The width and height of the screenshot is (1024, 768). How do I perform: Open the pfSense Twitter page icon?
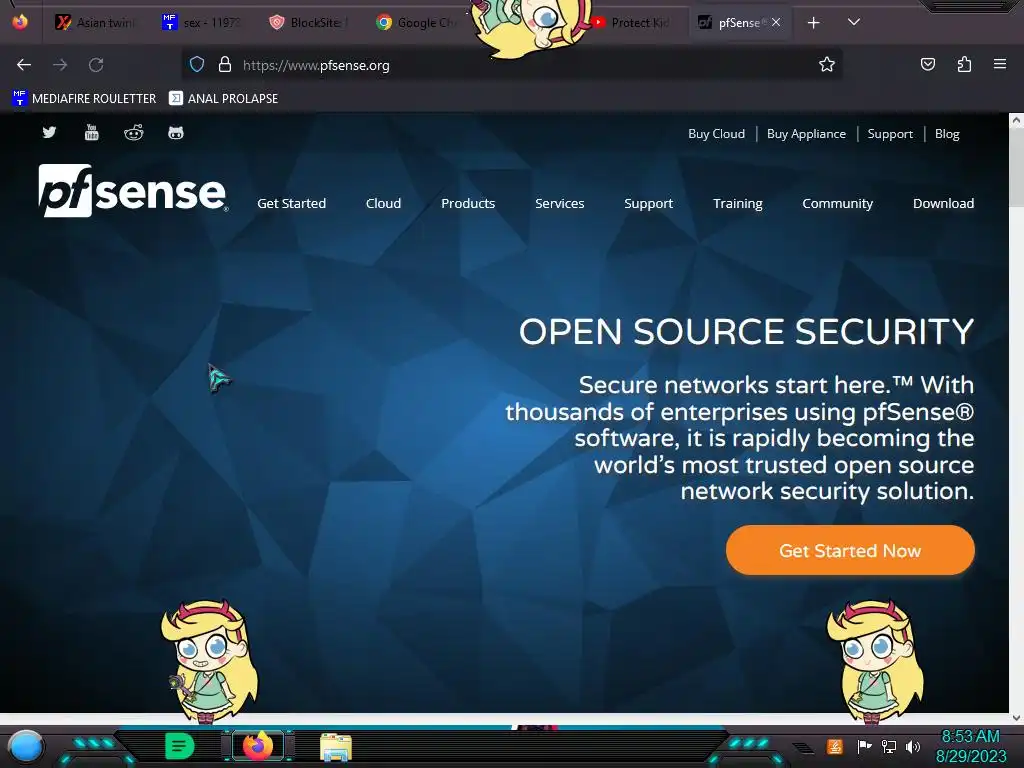pos(49,133)
